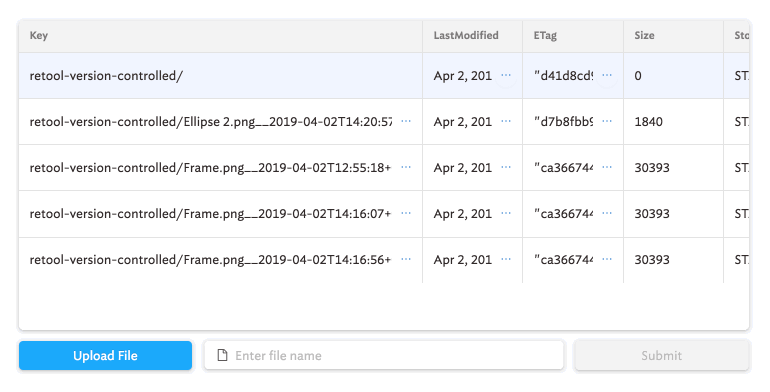This screenshot has height=392, width=770.
Task: Expand LastModified ellipsis in Frame.png 14:16:07 row
Action: click(x=506, y=213)
